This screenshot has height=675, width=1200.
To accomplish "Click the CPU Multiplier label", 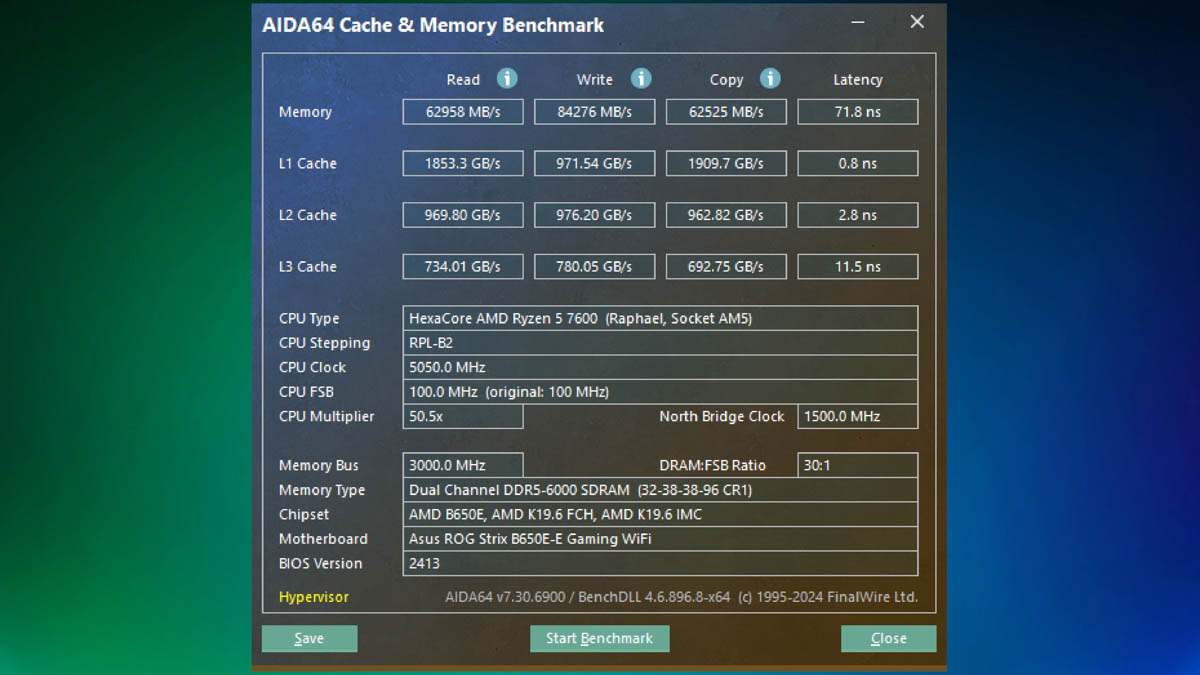I will (327, 416).
